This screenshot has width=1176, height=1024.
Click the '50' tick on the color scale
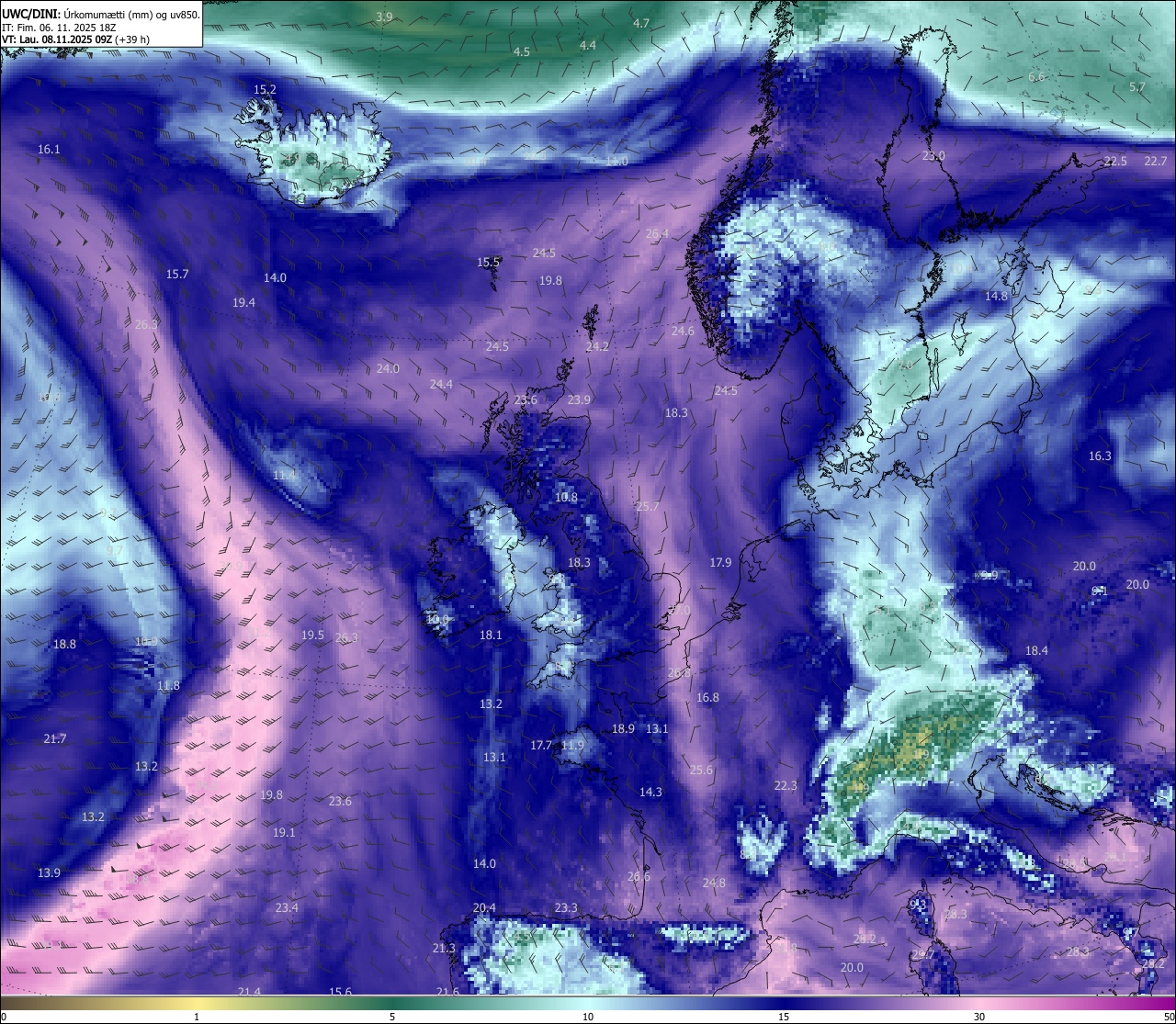(x=1169, y=1017)
